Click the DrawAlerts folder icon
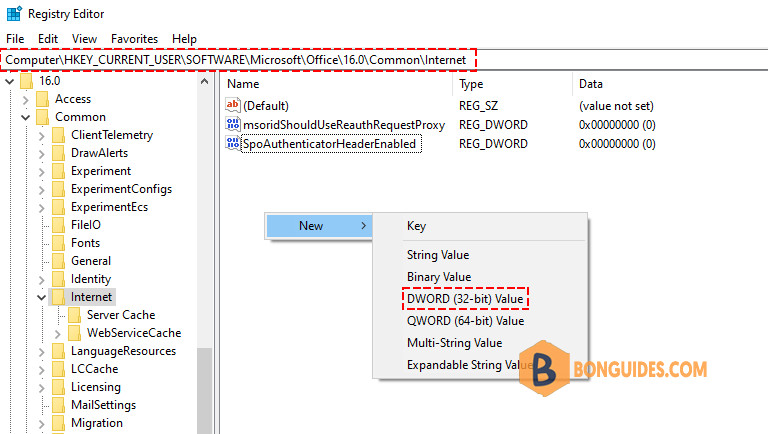Screen dimensions: 768x434 58,153
